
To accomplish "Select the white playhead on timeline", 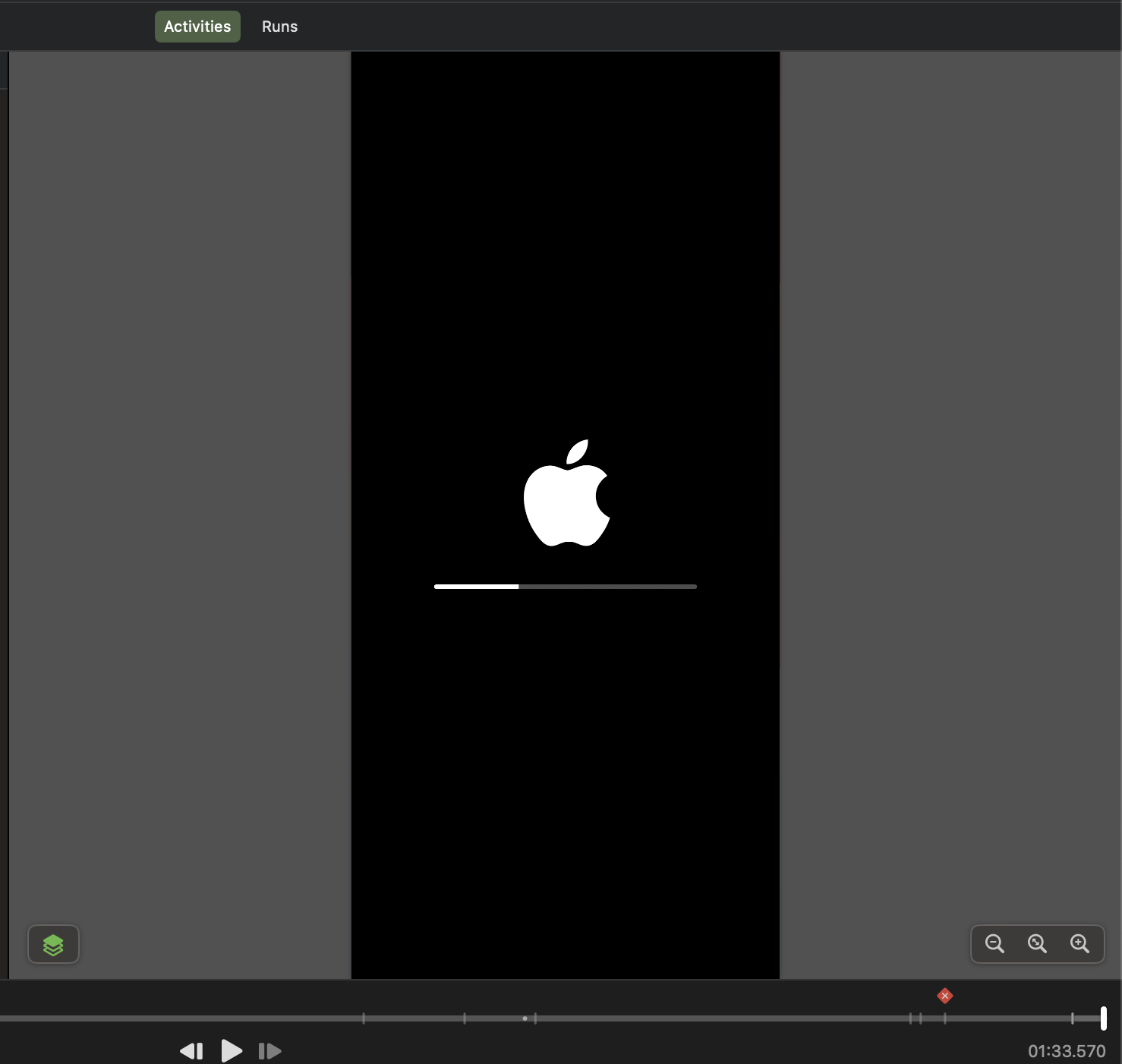I will click(x=1103, y=1018).
